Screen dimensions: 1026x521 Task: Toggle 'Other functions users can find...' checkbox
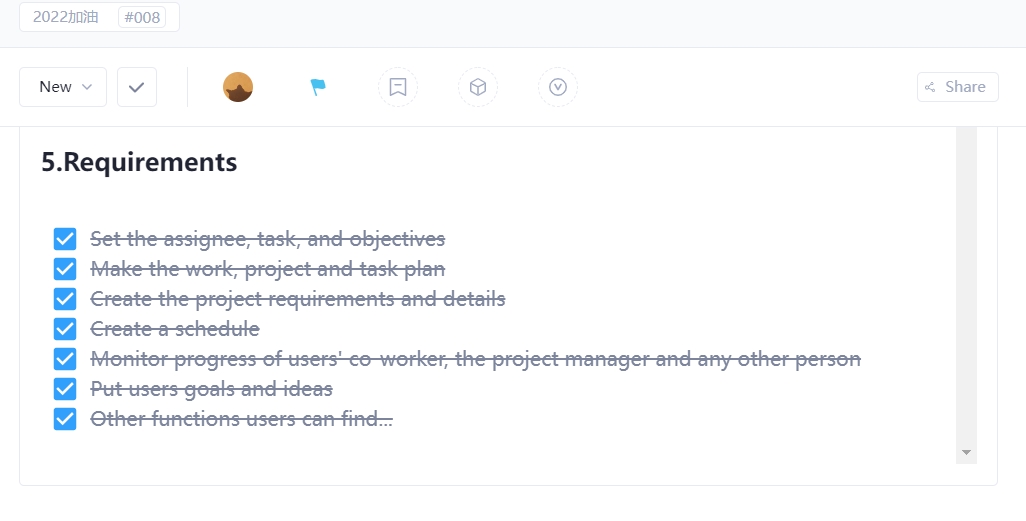point(65,419)
